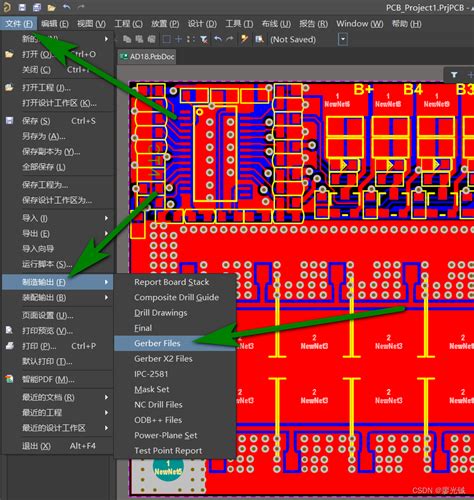Click the save icon in title bar

(22, 7)
